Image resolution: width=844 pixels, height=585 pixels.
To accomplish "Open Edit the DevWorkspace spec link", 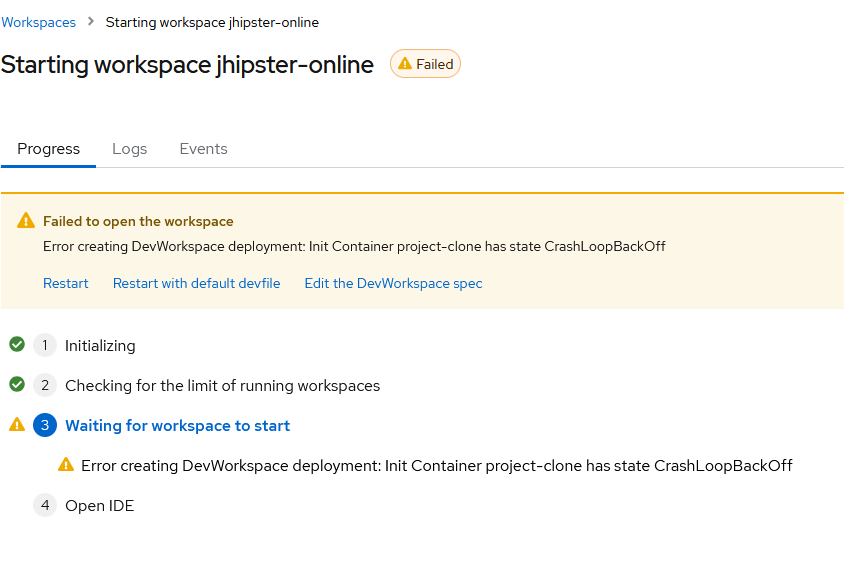I will 393,283.
